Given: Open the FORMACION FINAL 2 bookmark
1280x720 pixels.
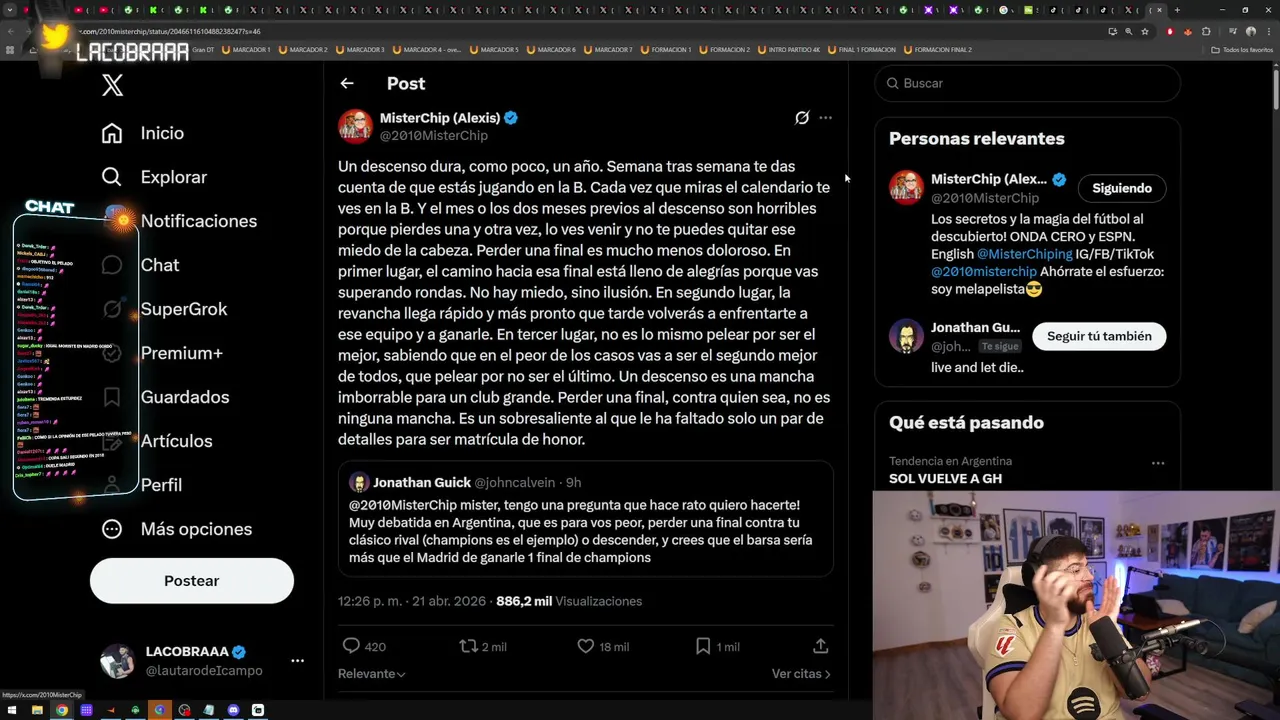Looking at the screenshot, I should [x=937, y=49].
